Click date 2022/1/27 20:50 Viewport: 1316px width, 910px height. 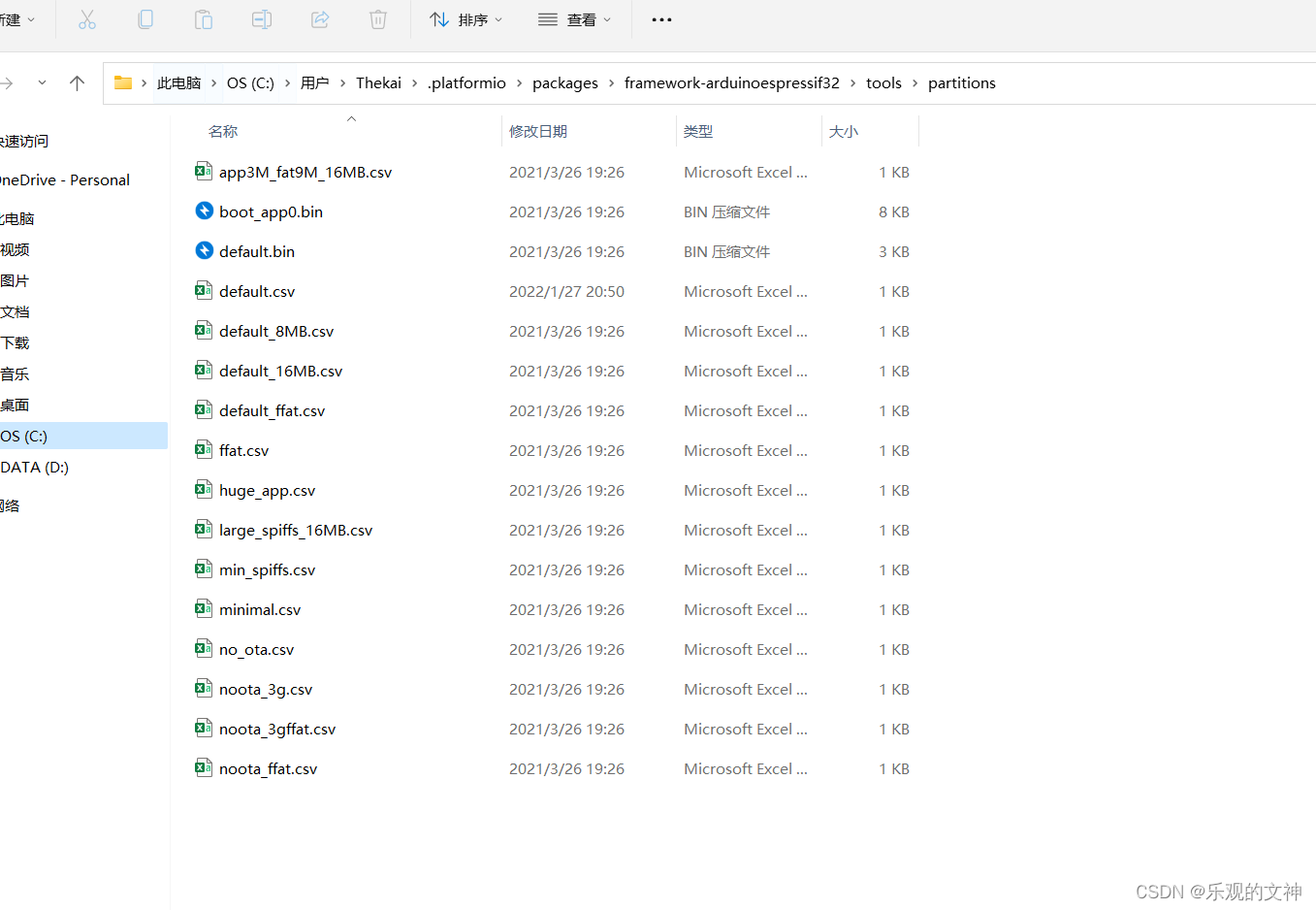[566, 291]
